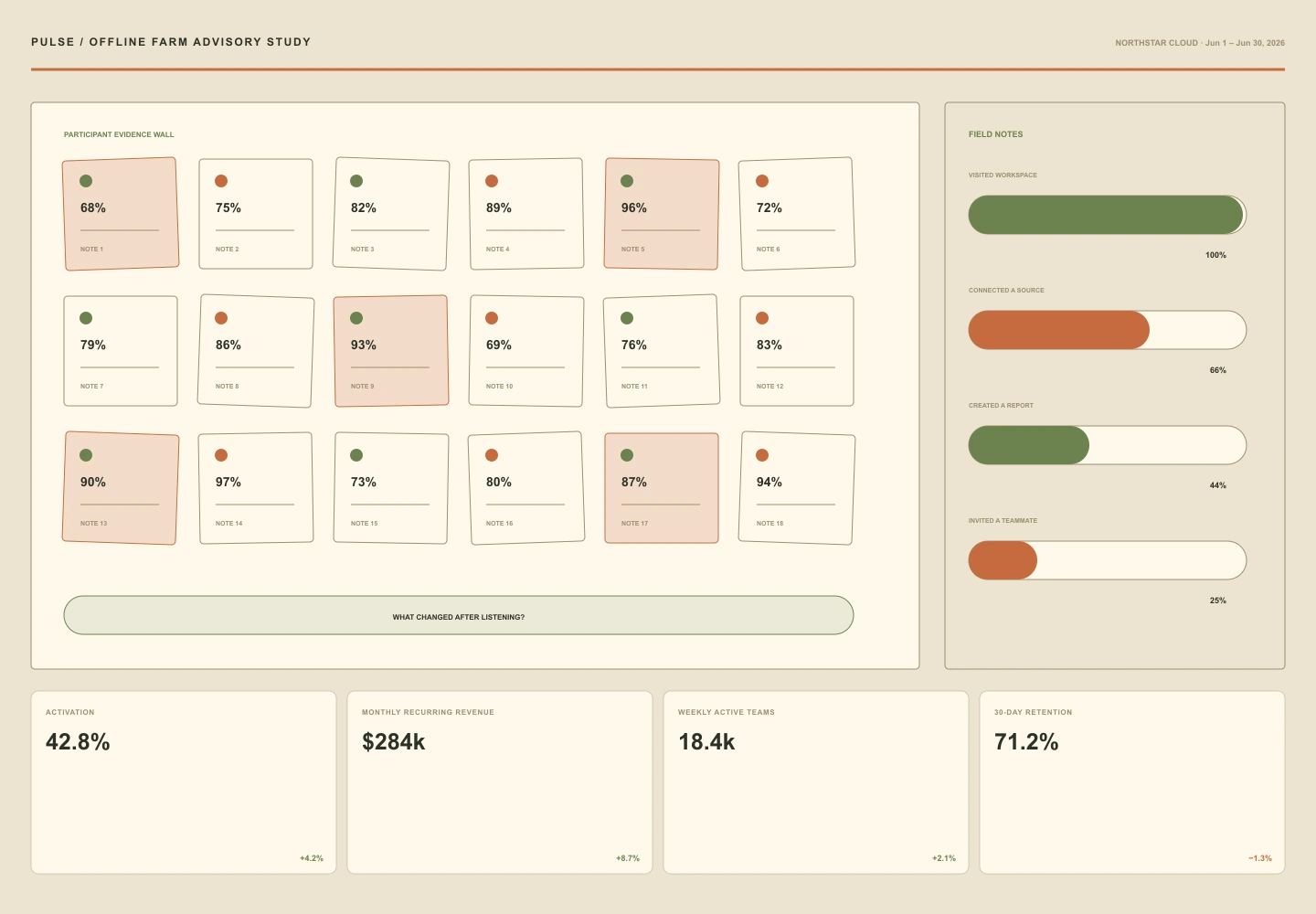Viewport: 1316px width, 914px height.
Task: Click the +4.2% activation change value
Action: pyautogui.click(x=312, y=858)
